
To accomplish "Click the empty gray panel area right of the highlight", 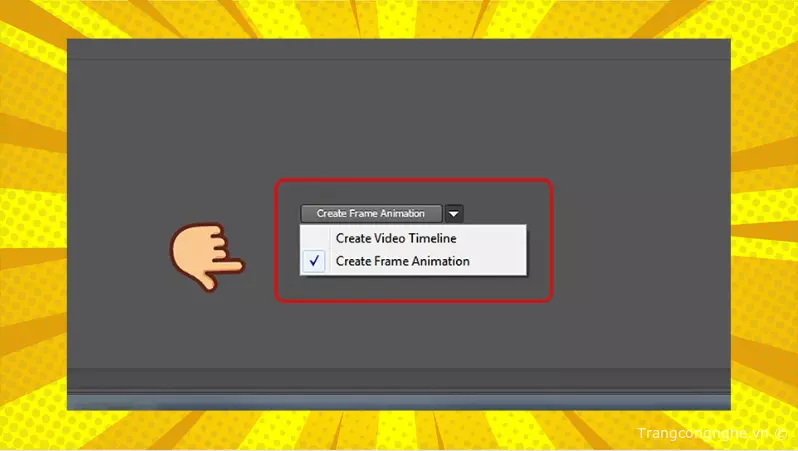I will [640, 240].
